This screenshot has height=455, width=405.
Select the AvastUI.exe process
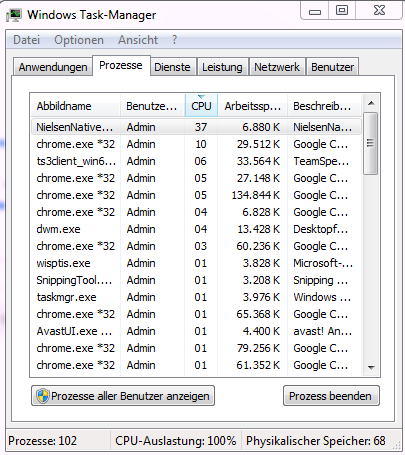pos(196,331)
